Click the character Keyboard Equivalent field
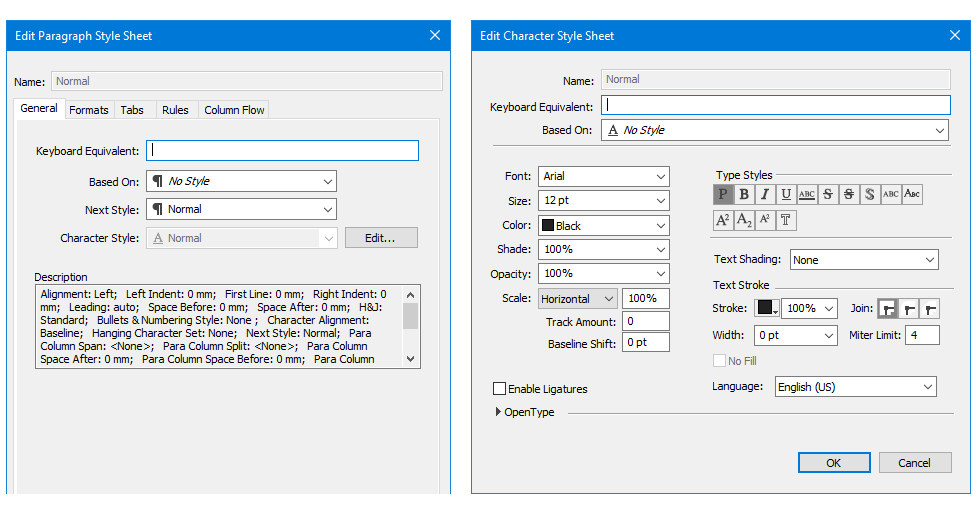The width and height of the screenshot is (976, 514). click(x=776, y=105)
